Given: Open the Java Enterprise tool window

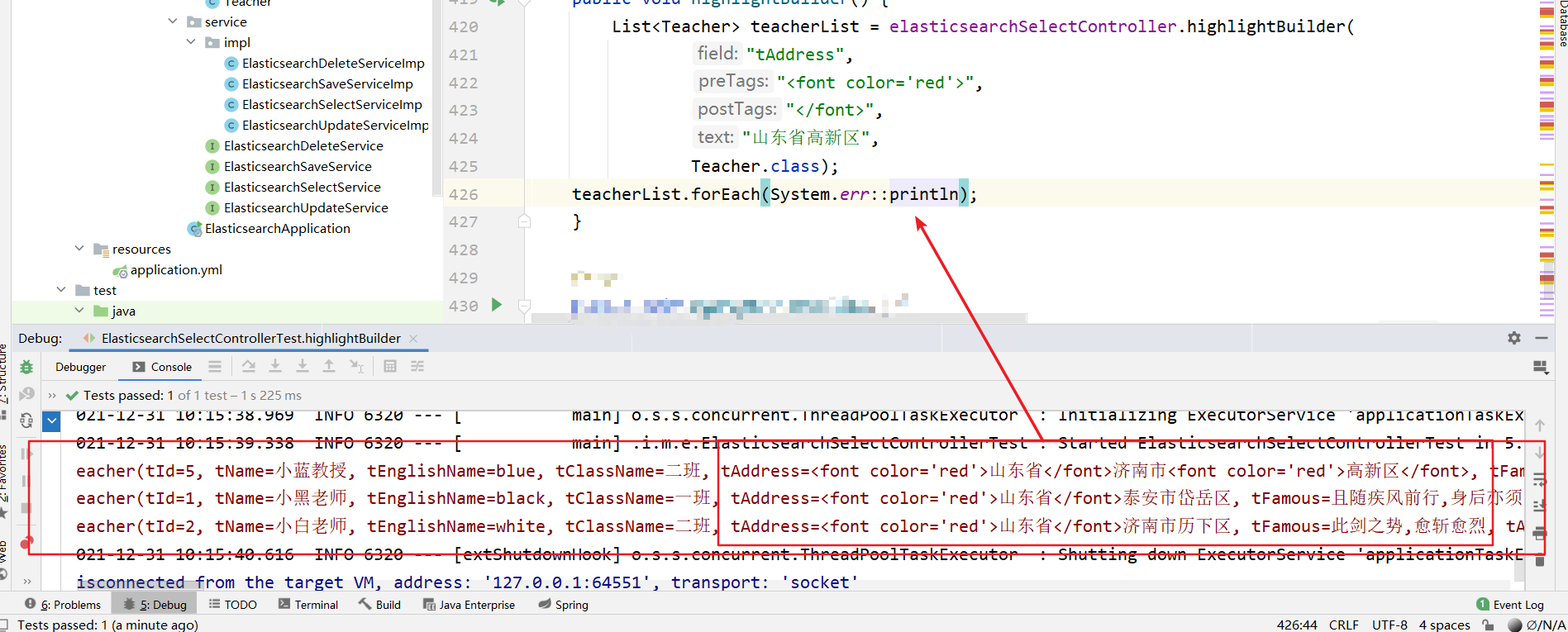Looking at the screenshot, I should click(x=469, y=605).
